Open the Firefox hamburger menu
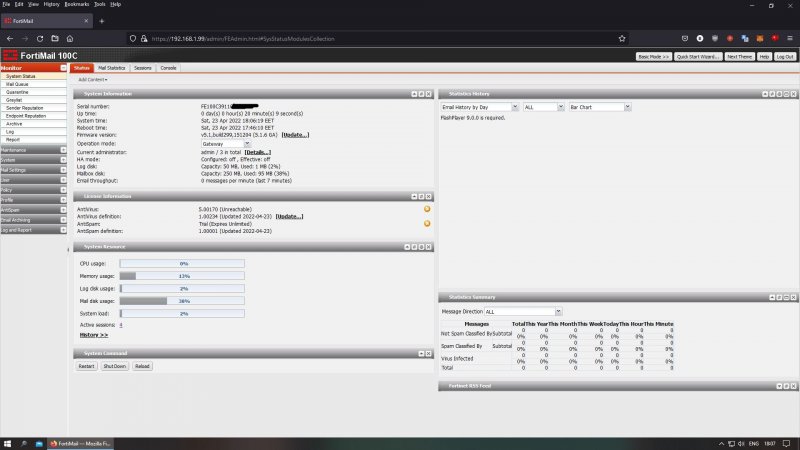Screen dimensions: 800x450 [x=790, y=39]
